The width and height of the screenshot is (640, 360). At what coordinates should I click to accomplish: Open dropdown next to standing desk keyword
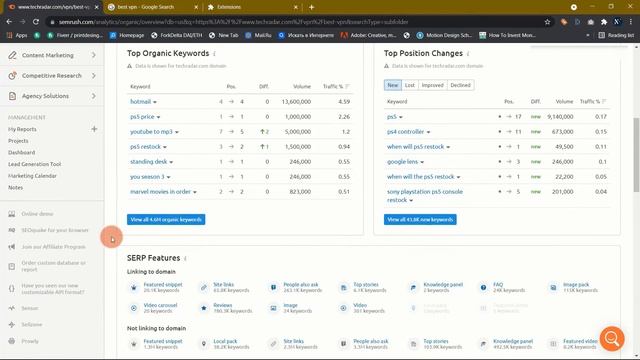171,162
